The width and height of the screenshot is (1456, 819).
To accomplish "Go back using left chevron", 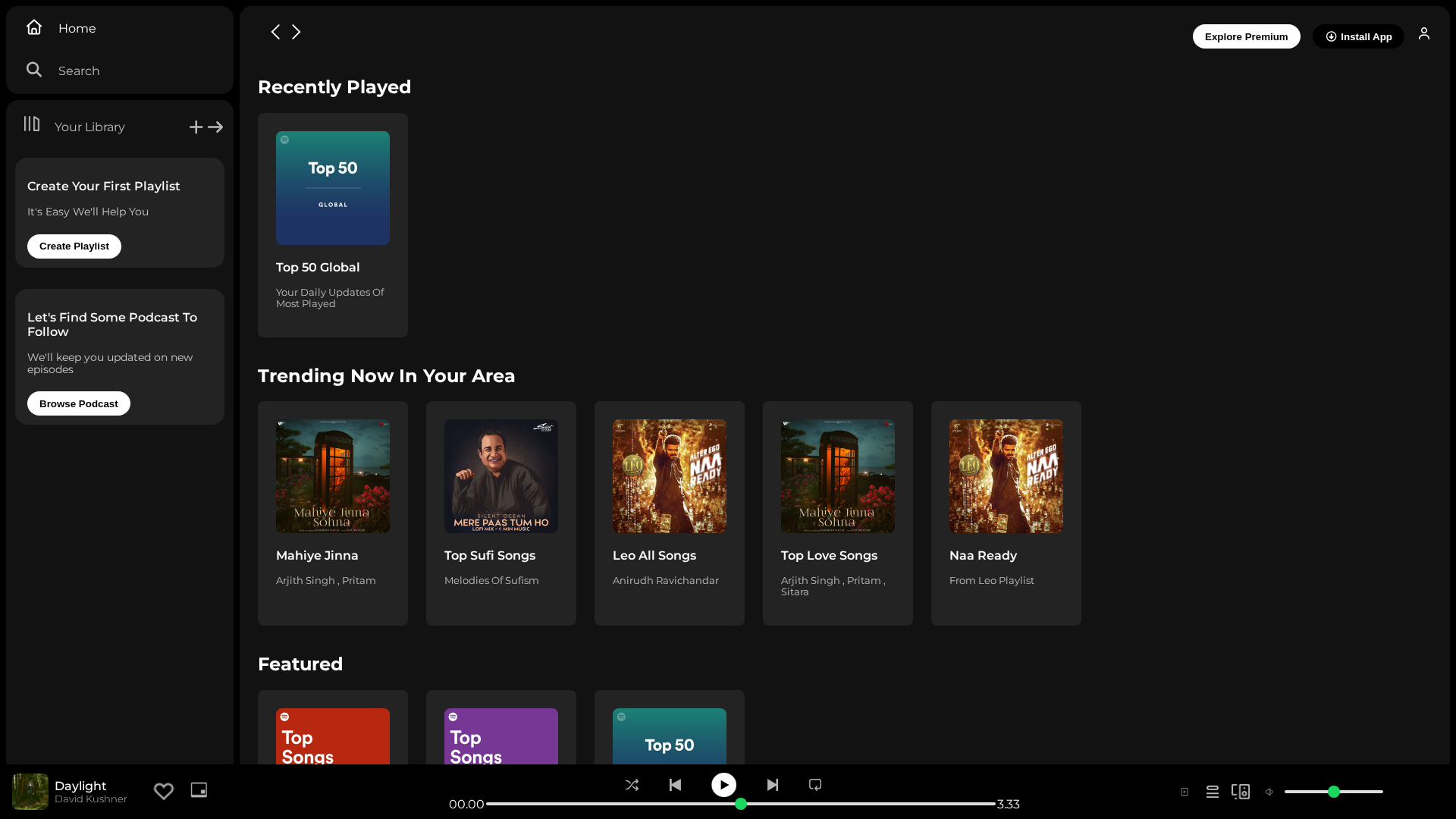I will [x=275, y=32].
